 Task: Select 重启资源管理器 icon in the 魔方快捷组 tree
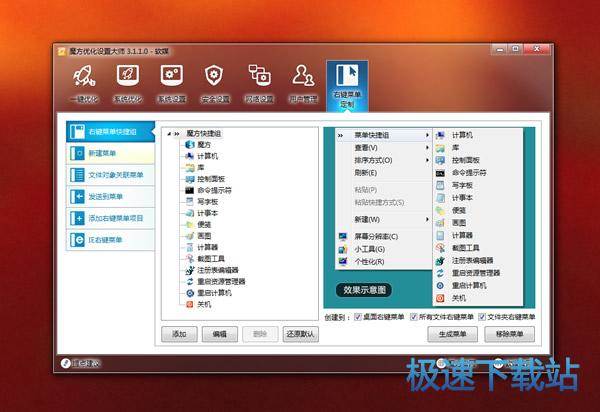(x=190, y=282)
